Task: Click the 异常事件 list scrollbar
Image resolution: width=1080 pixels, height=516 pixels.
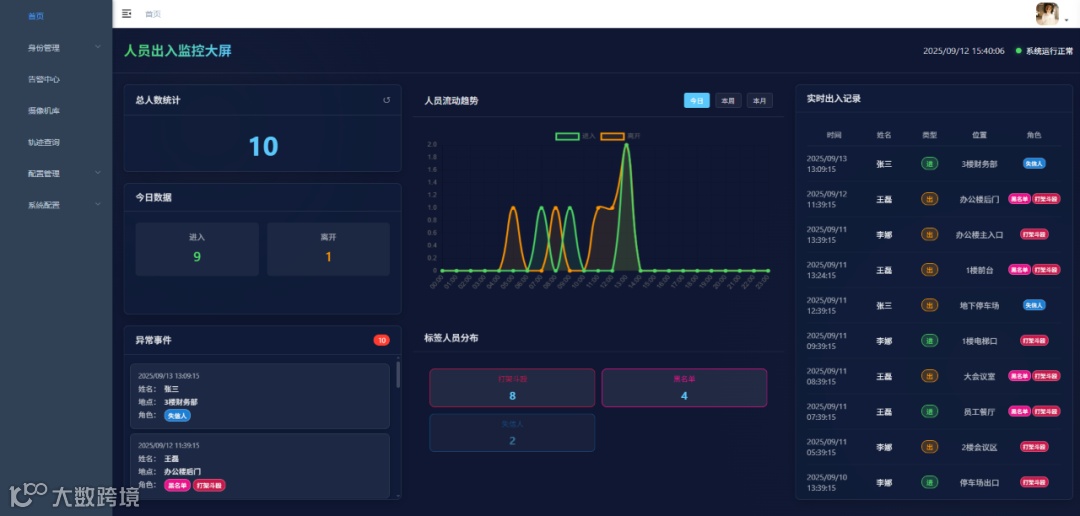Action: coord(397,375)
